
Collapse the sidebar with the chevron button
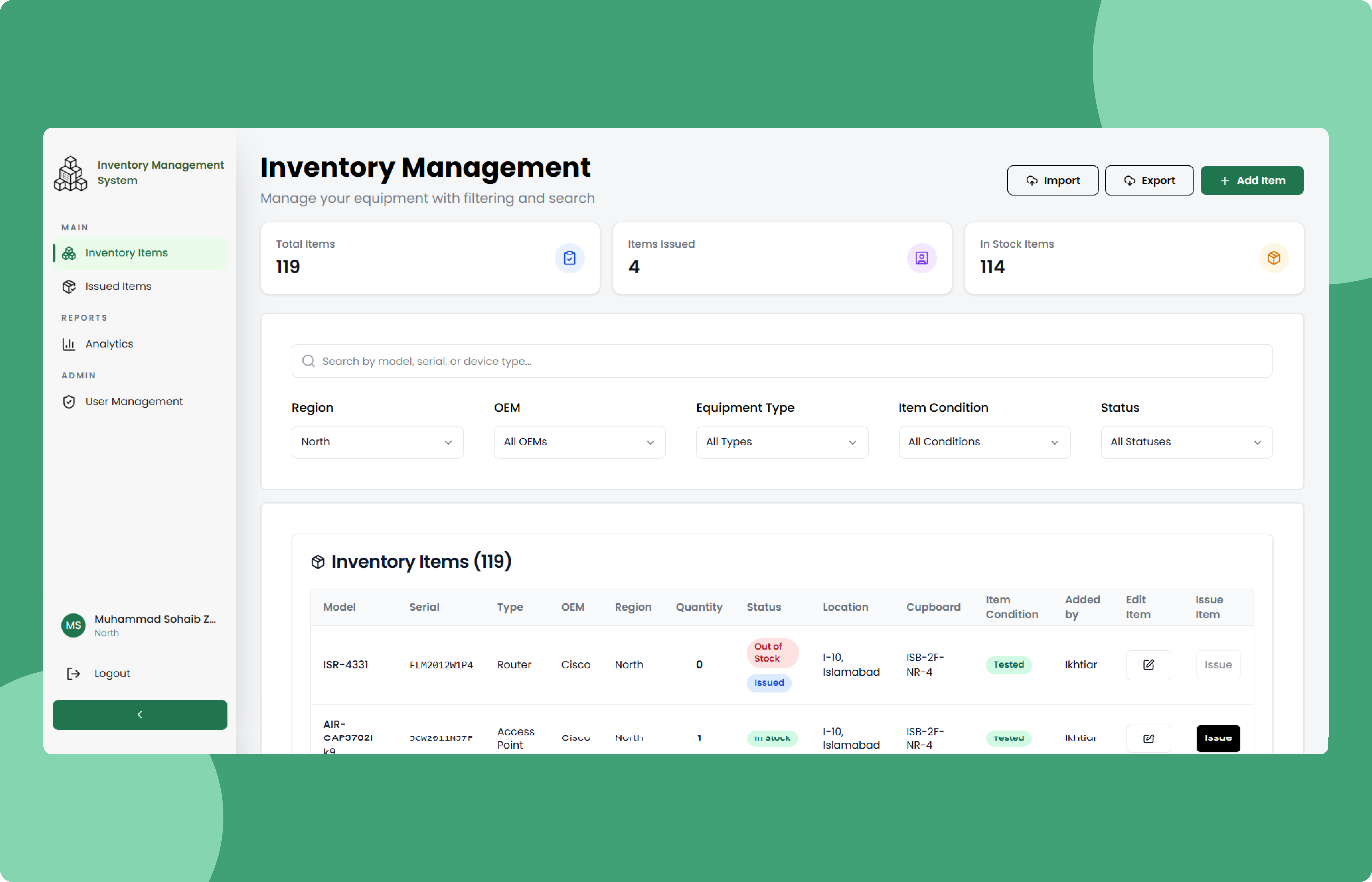click(x=140, y=715)
